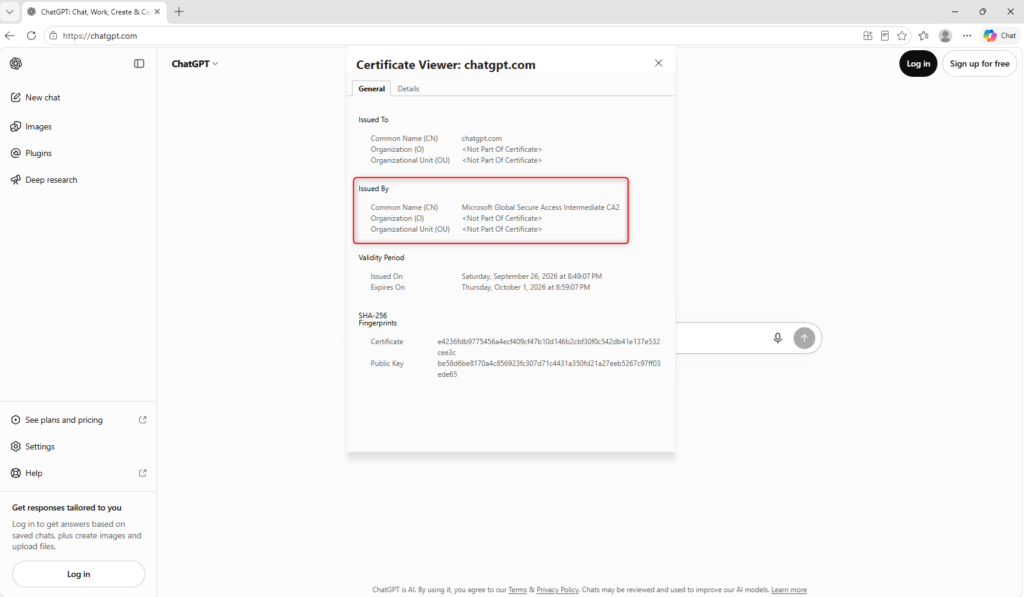The image size is (1024, 597).
Task: Click the microphone dictation icon
Action: [777, 338]
